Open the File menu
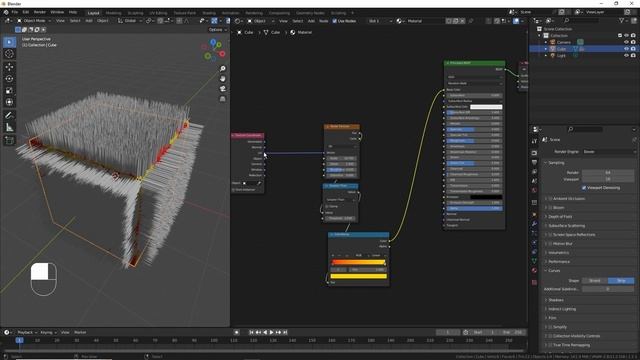This screenshot has height=360, width=640. (x=15, y=12)
